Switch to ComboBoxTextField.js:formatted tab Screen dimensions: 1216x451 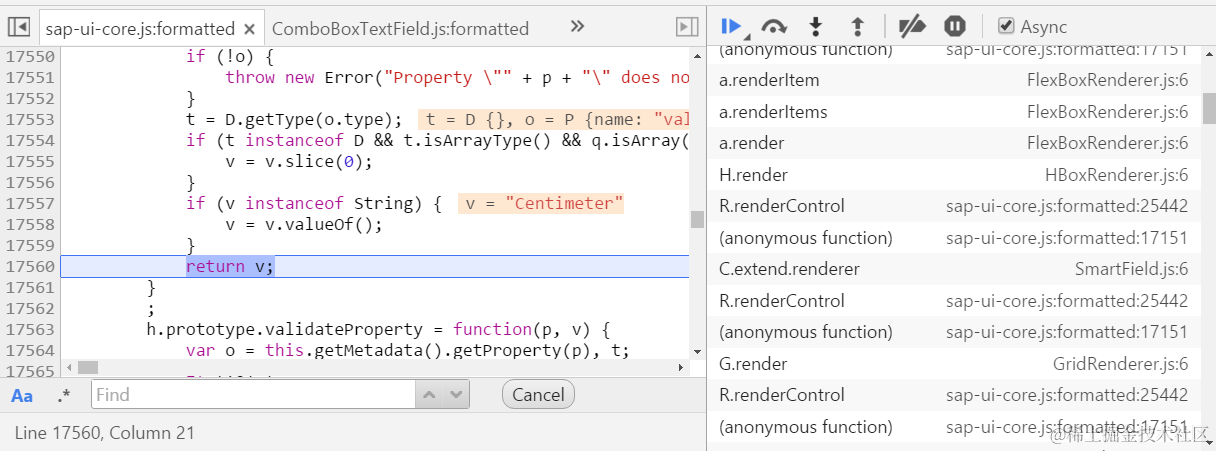pyautogui.click(x=400, y=29)
